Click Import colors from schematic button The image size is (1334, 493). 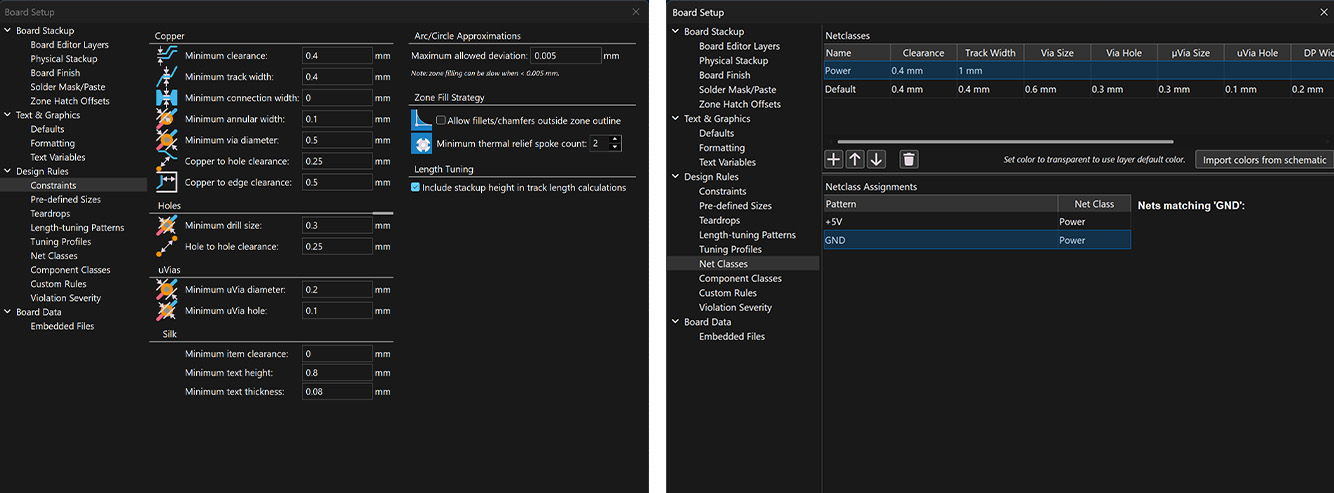[1265, 160]
